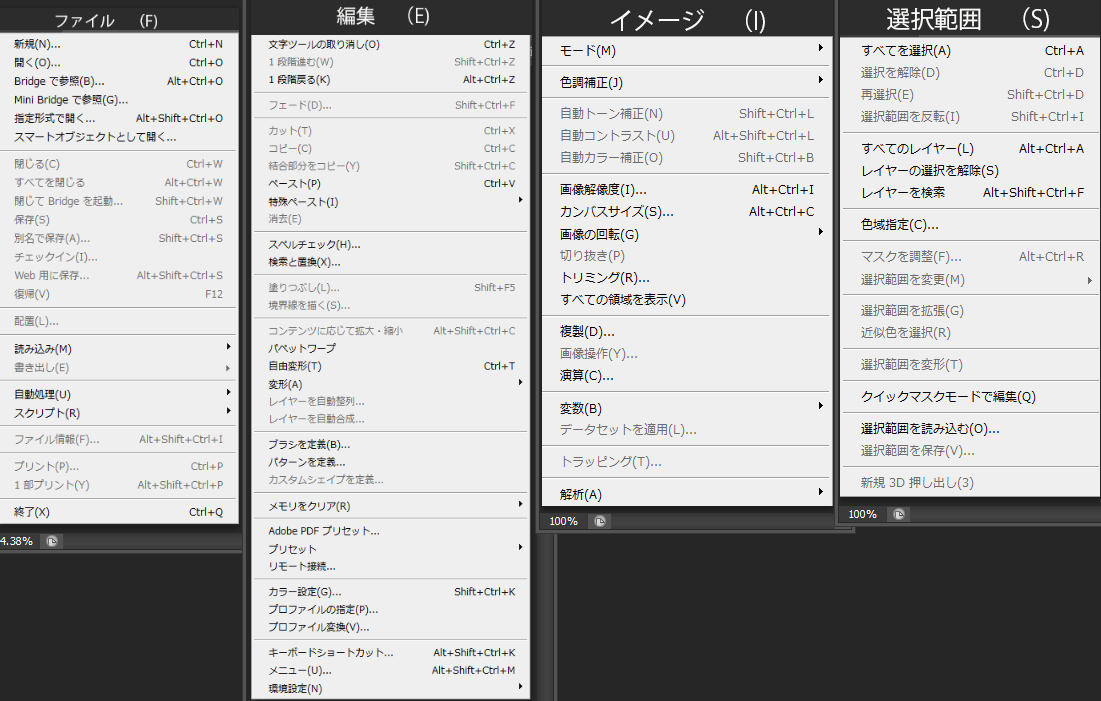Open カンバスサイズ(S)... from the Image menu
The height and width of the screenshot is (701, 1101).
[x=687, y=211]
